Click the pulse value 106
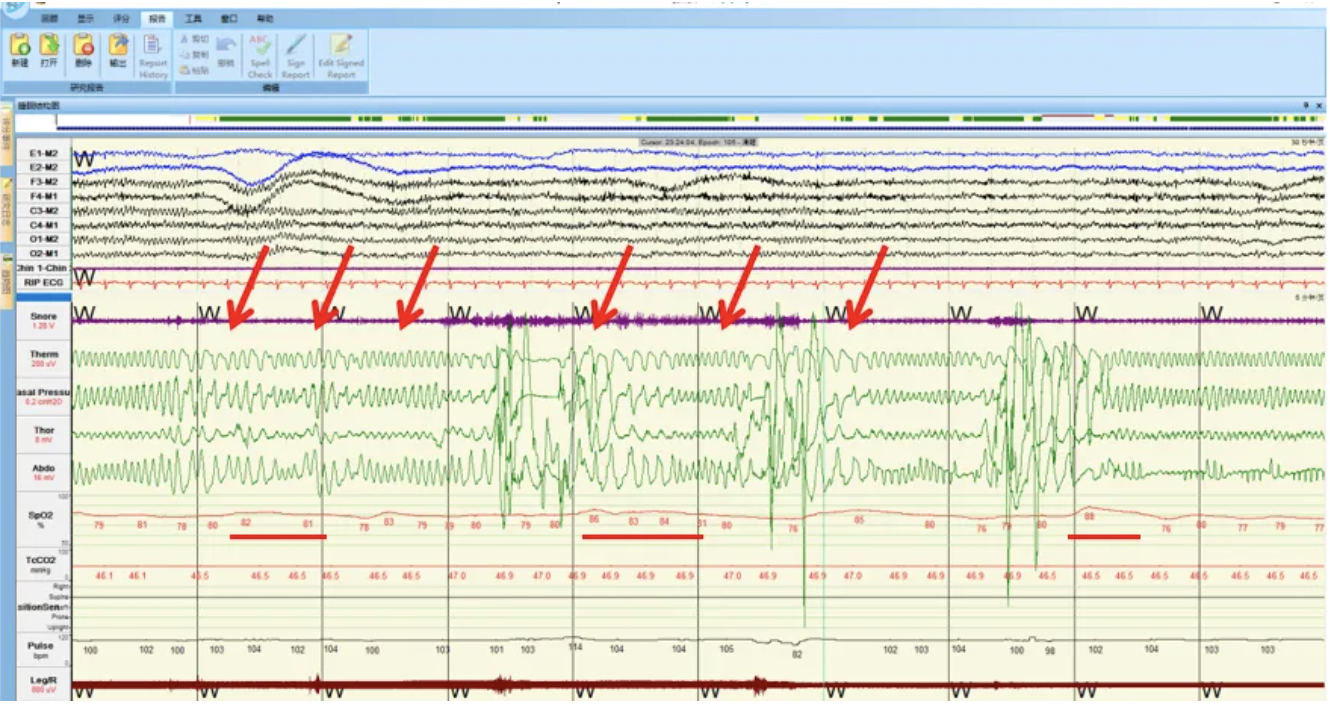This screenshot has height=706, width=1330. pos(372,650)
